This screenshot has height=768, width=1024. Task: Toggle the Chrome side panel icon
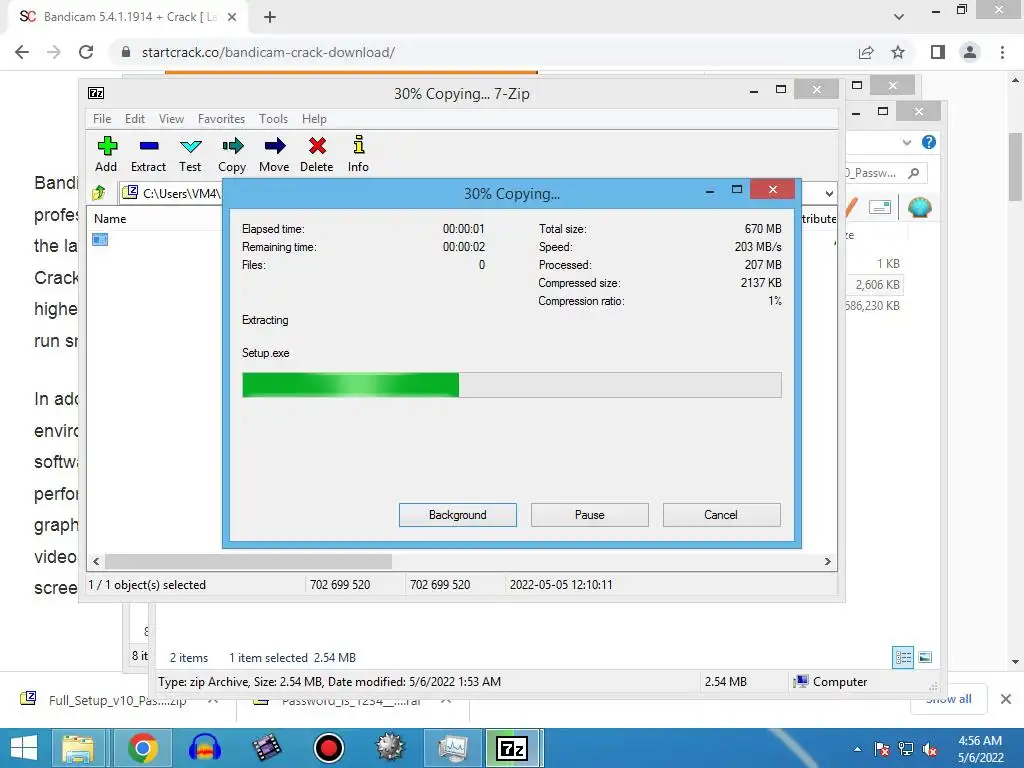pyautogui.click(x=938, y=52)
